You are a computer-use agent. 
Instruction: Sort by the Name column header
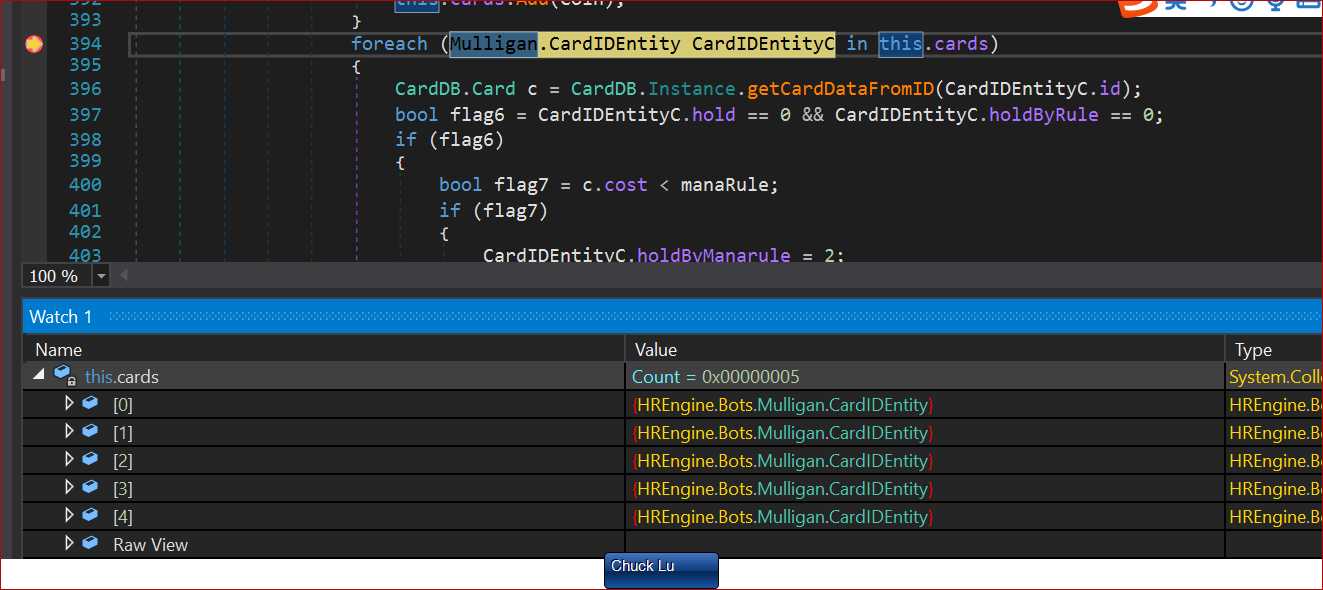[x=324, y=349]
